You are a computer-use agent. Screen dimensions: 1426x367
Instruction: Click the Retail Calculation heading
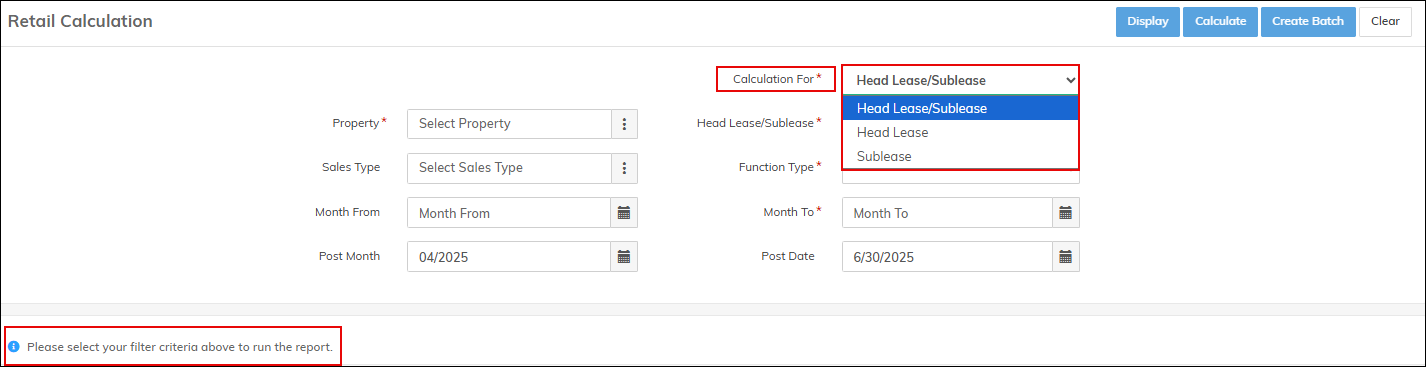80,21
